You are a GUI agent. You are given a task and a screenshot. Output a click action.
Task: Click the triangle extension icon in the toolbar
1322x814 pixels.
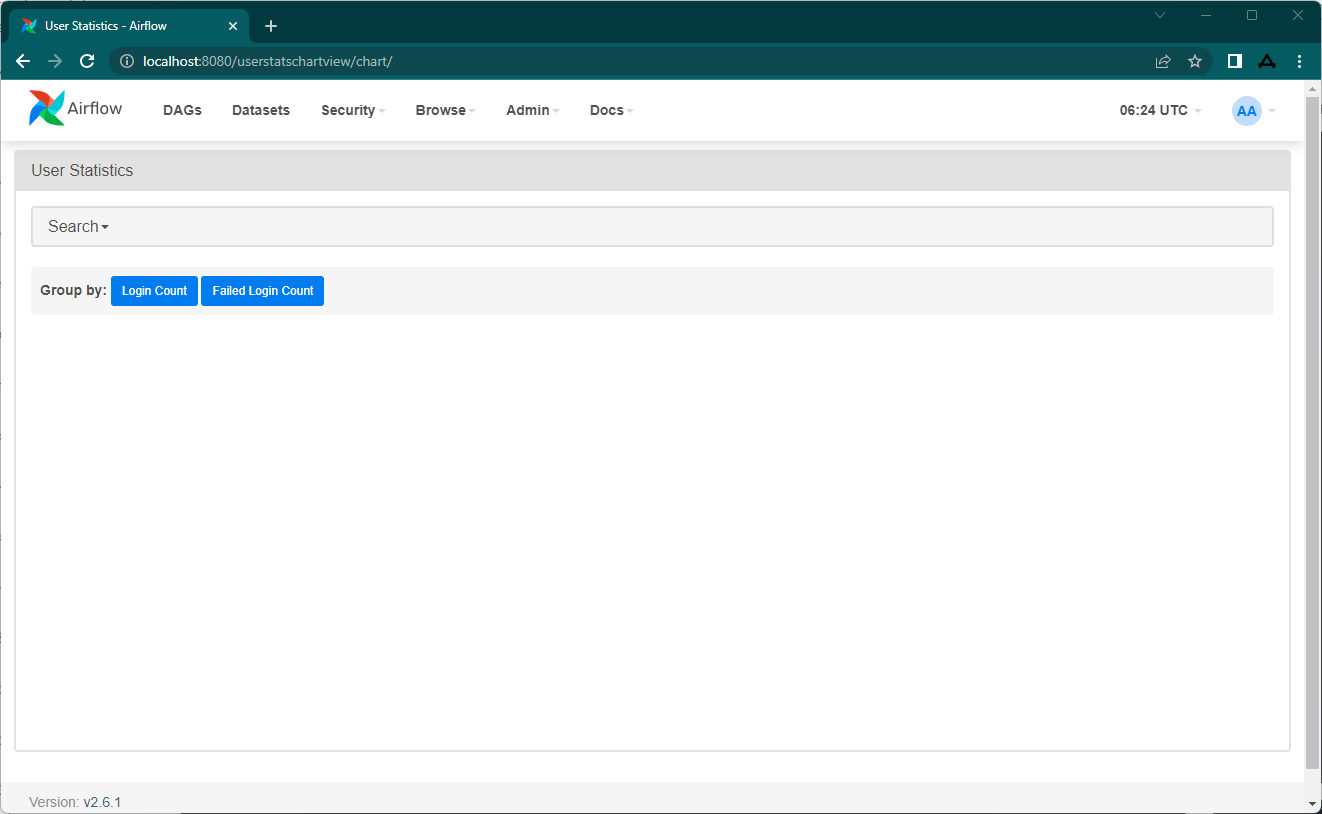point(1267,61)
